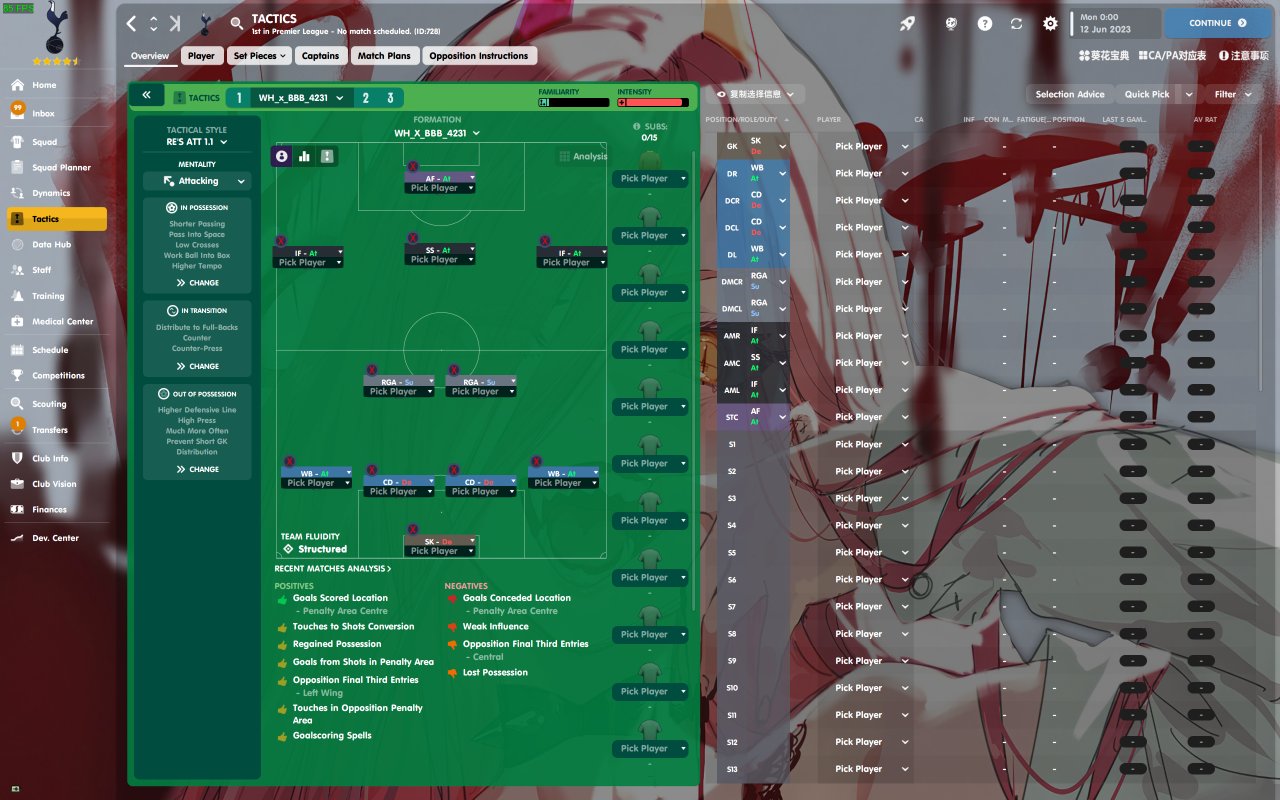Collapse the tactics panel with double-arrow icon
Viewport: 1280px width, 800px height.
click(146, 96)
